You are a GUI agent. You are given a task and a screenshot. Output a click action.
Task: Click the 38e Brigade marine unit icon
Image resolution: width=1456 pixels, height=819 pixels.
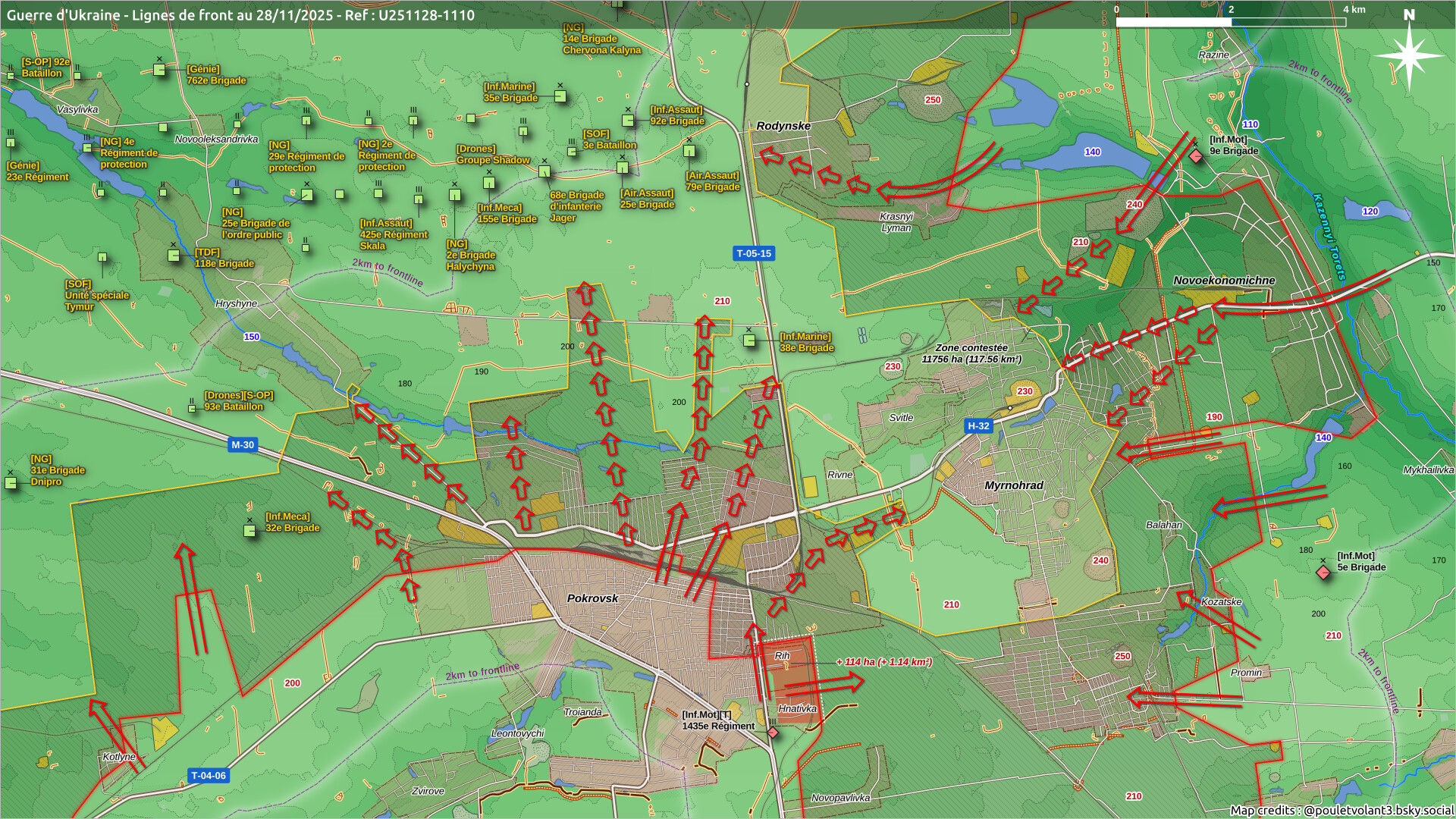click(749, 340)
